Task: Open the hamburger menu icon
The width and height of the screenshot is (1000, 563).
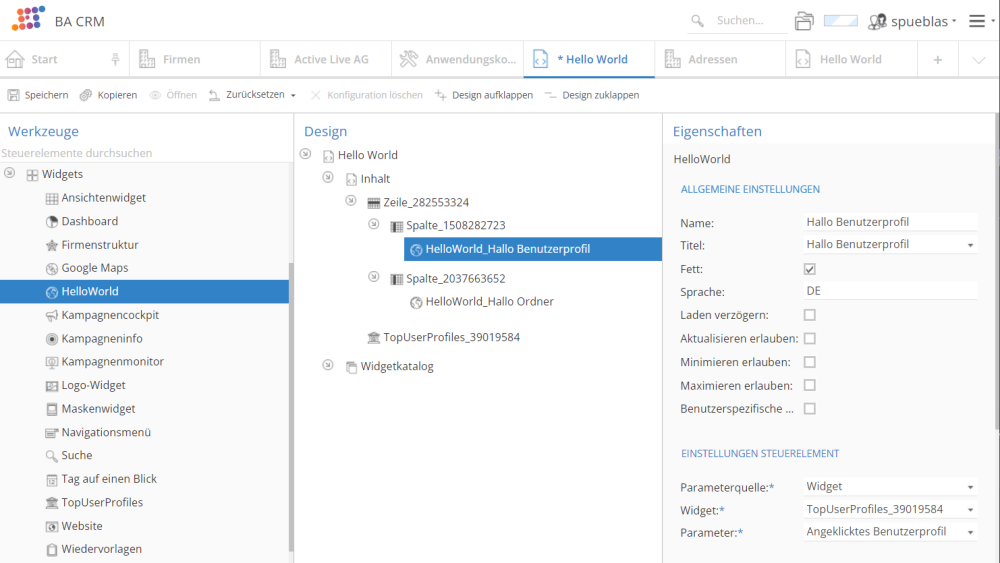Action: (x=977, y=21)
